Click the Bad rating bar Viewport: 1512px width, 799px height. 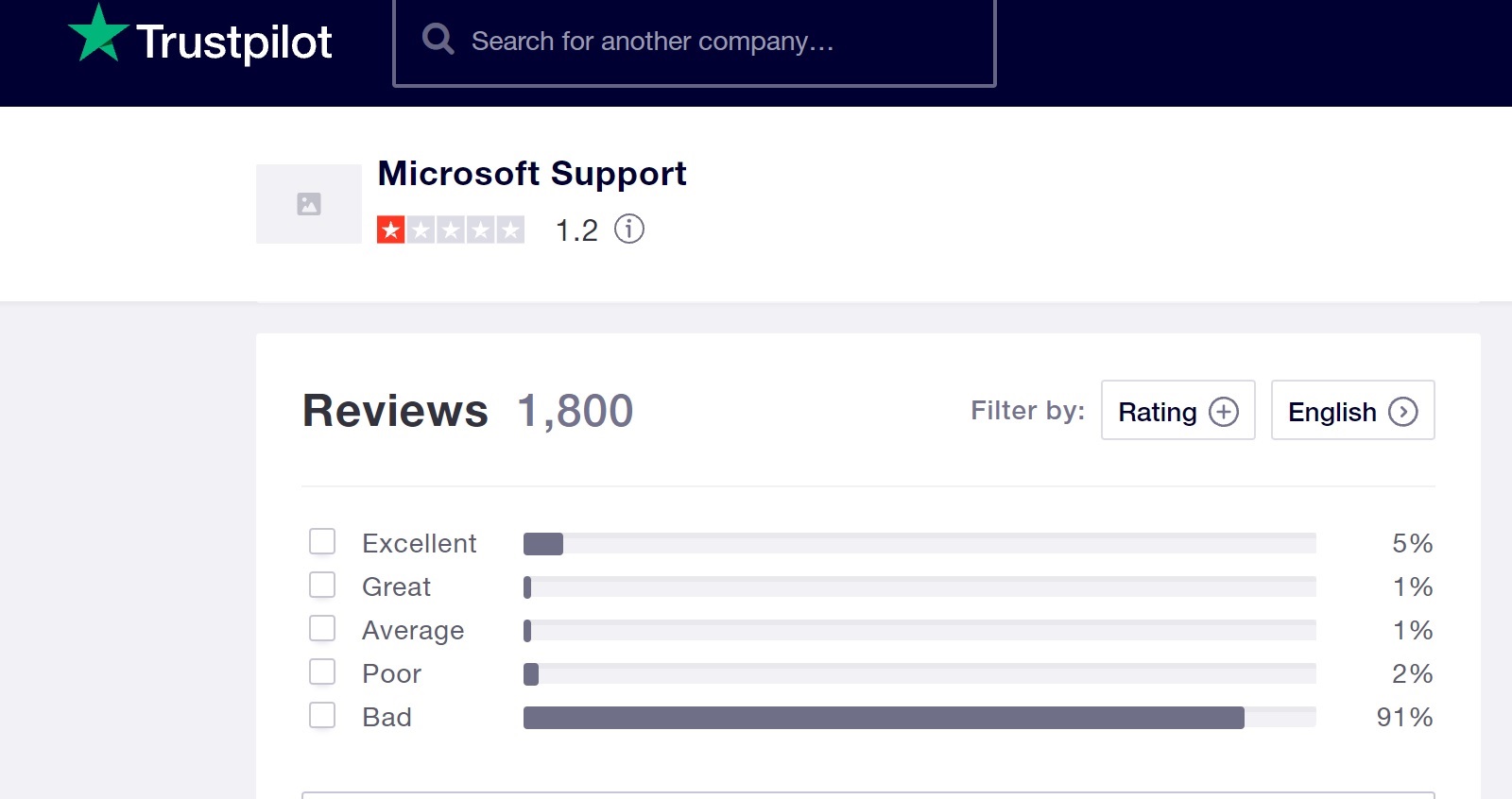[x=919, y=717]
